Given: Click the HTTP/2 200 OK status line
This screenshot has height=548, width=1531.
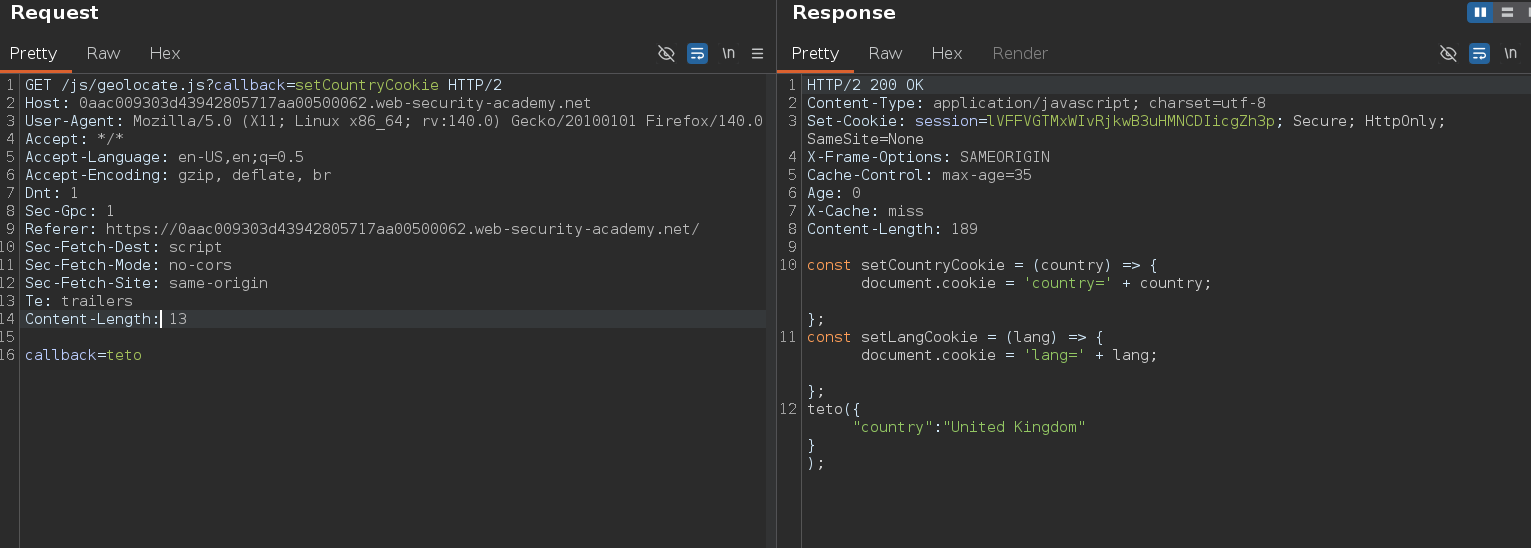Looking at the screenshot, I should [865, 85].
